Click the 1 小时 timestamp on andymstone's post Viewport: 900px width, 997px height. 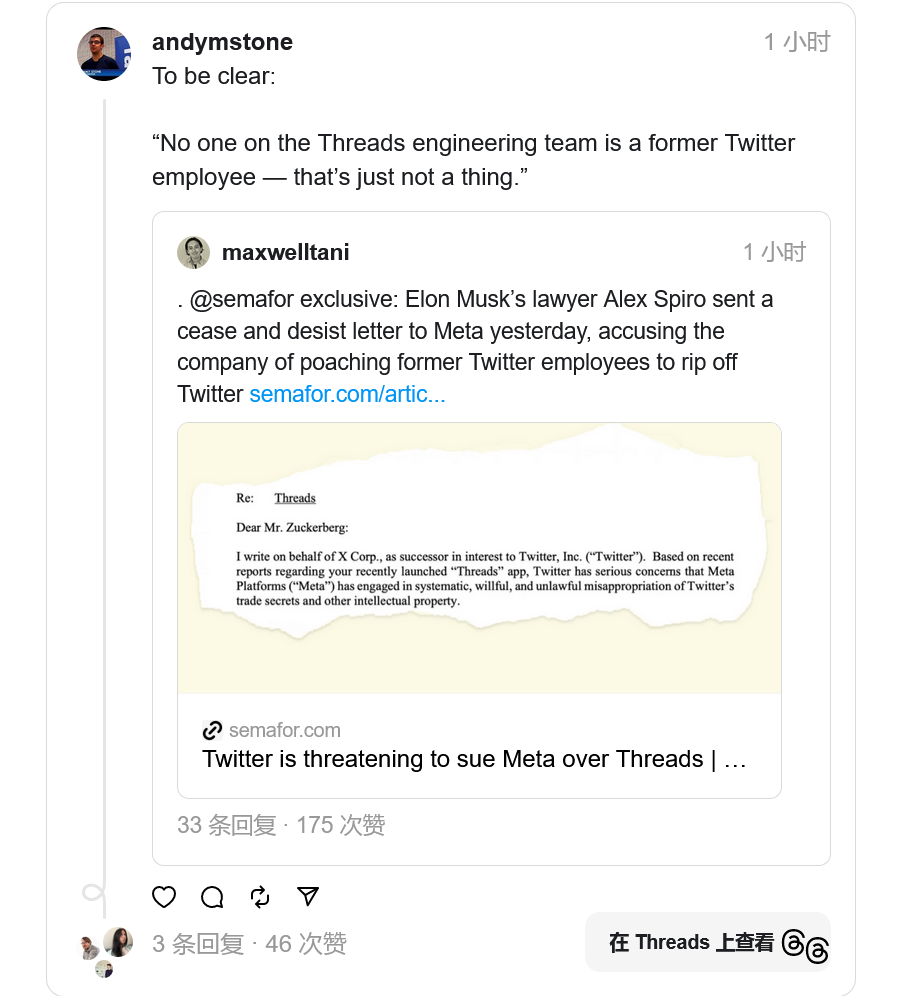(796, 42)
